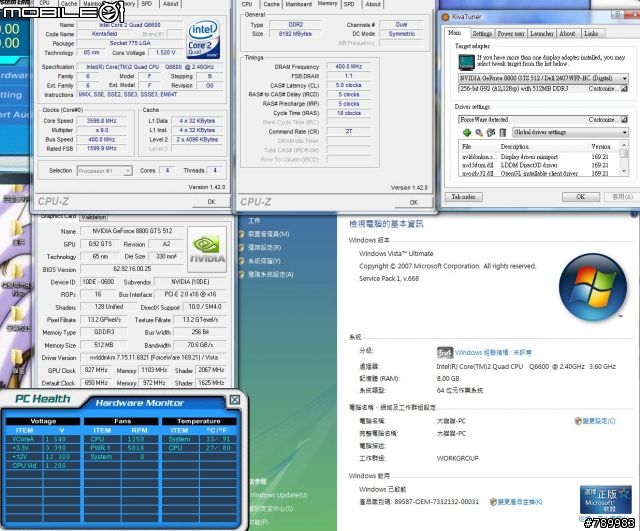
Task: Click the GPU-Z Name field NVIDIA GeForce 8800 GTS 512
Action: coord(132,231)
